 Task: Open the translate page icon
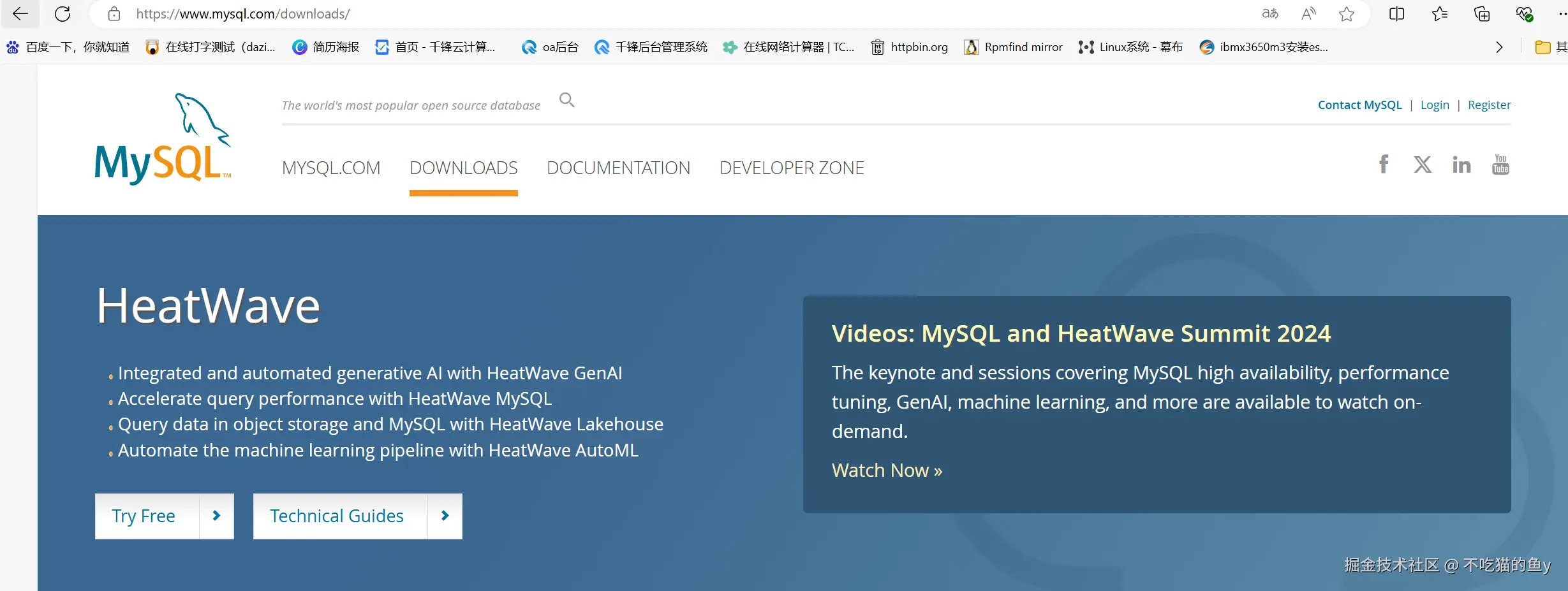(1270, 14)
